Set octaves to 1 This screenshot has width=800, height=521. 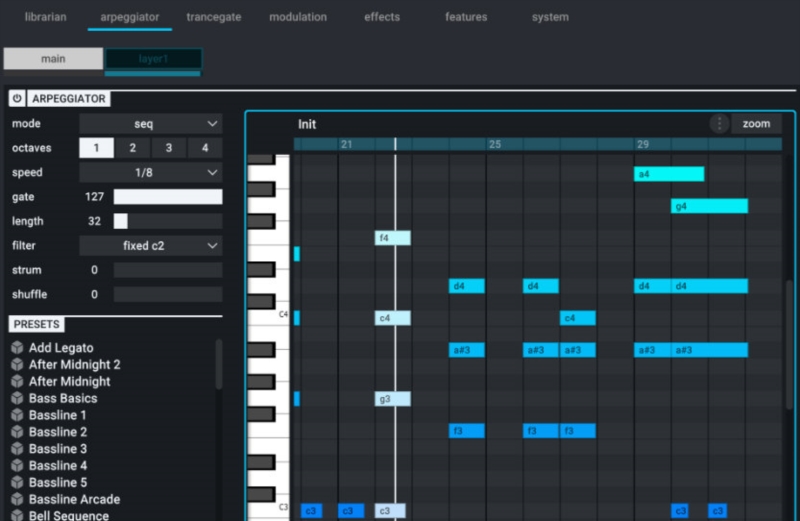coord(96,148)
